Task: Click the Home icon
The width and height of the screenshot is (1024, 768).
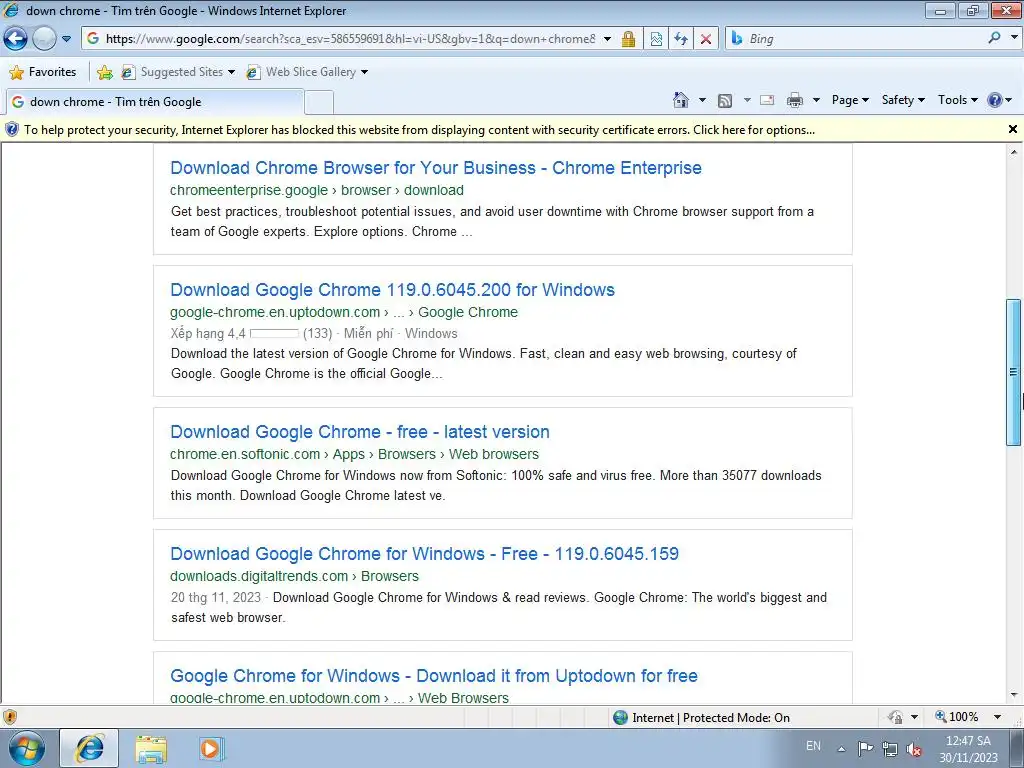Action: pos(680,100)
